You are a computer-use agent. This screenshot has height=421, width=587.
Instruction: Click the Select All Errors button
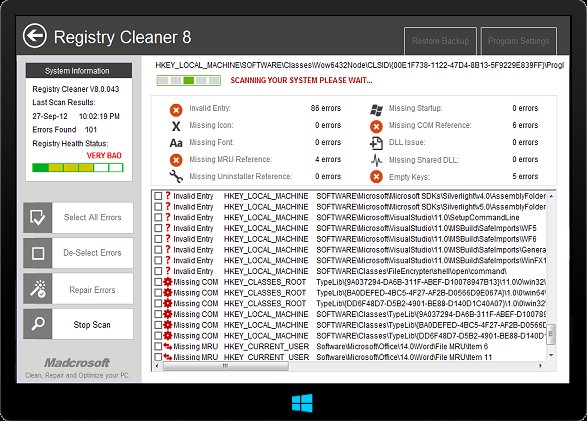(78, 217)
